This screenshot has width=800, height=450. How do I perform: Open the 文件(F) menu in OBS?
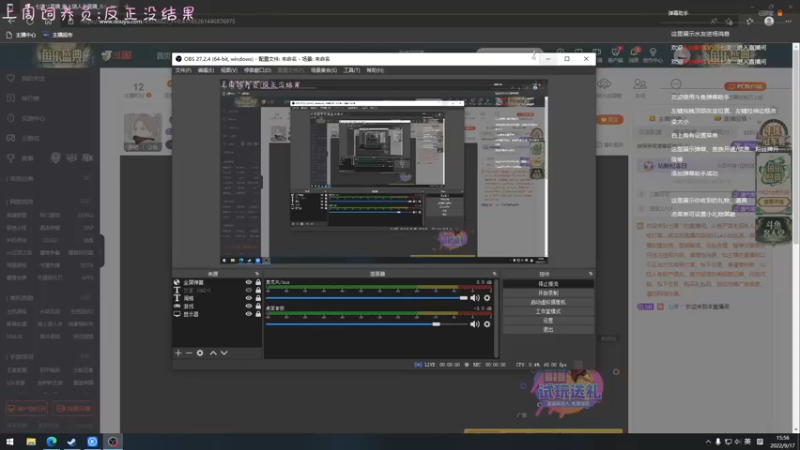[x=183, y=70]
